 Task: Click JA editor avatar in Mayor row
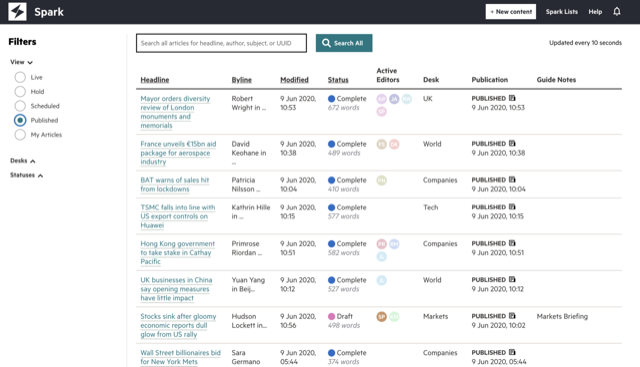(394, 99)
